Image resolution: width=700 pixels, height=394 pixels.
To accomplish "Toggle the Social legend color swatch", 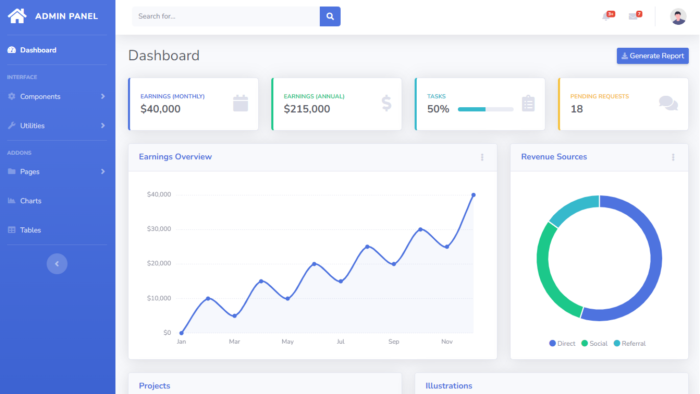I will (x=584, y=343).
